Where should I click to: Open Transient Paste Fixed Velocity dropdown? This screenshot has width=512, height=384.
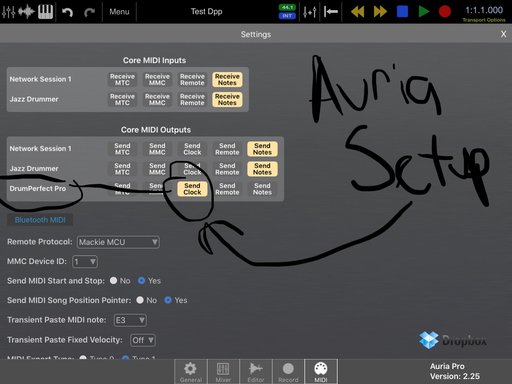point(143,340)
